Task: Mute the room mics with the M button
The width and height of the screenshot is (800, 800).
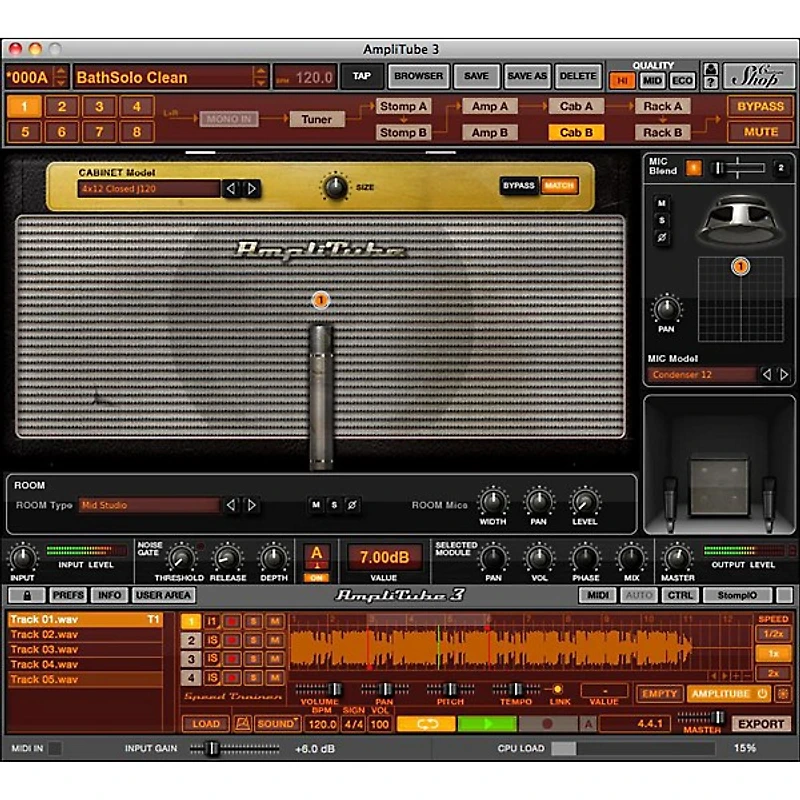Action: tap(316, 505)
